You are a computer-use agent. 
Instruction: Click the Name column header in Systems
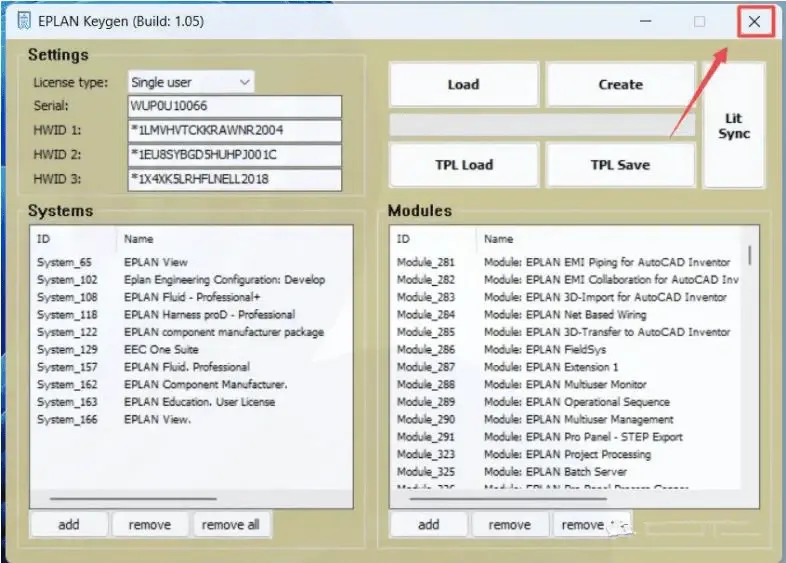[235, 239]
